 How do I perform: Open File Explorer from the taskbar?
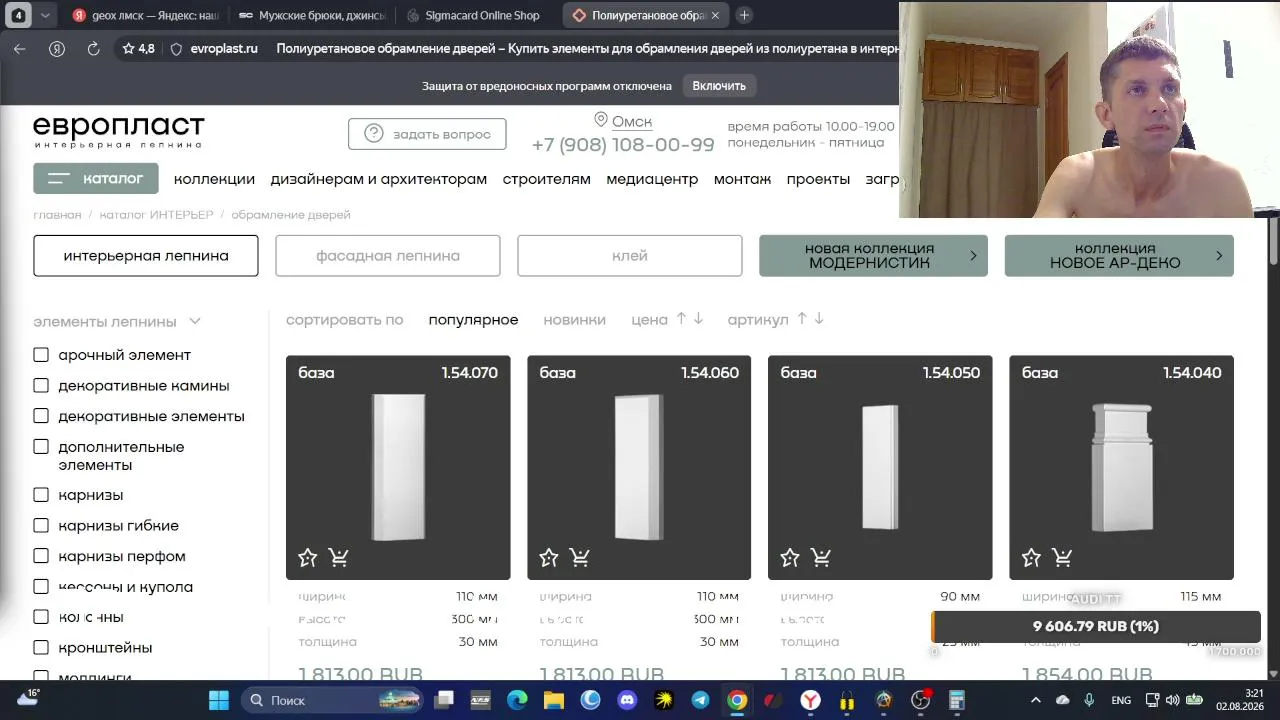[554, 700]
